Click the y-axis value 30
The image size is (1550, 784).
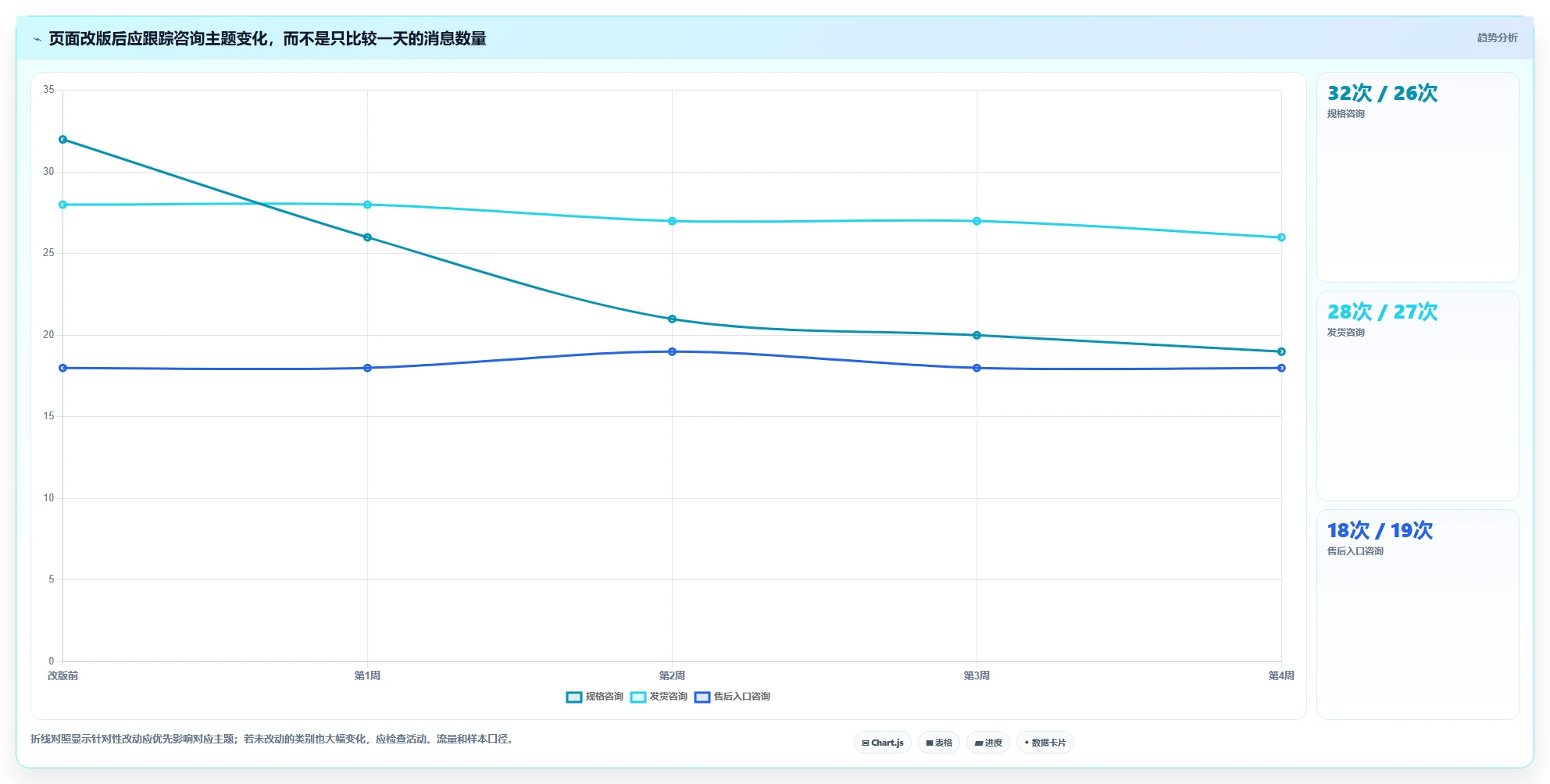[x=48, y=172]
